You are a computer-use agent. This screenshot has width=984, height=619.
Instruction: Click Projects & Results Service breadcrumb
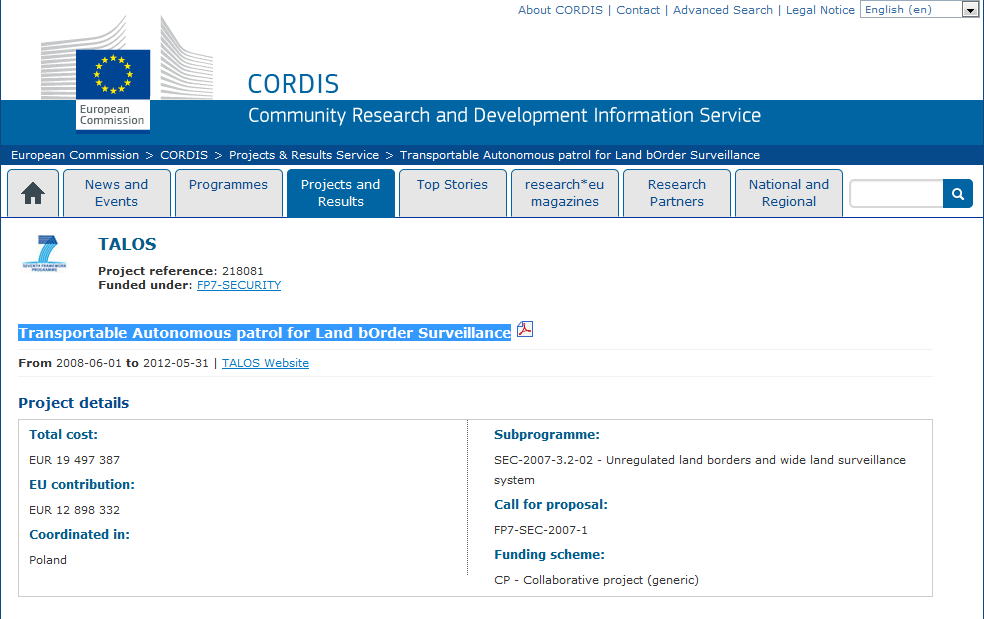point(304,155)
